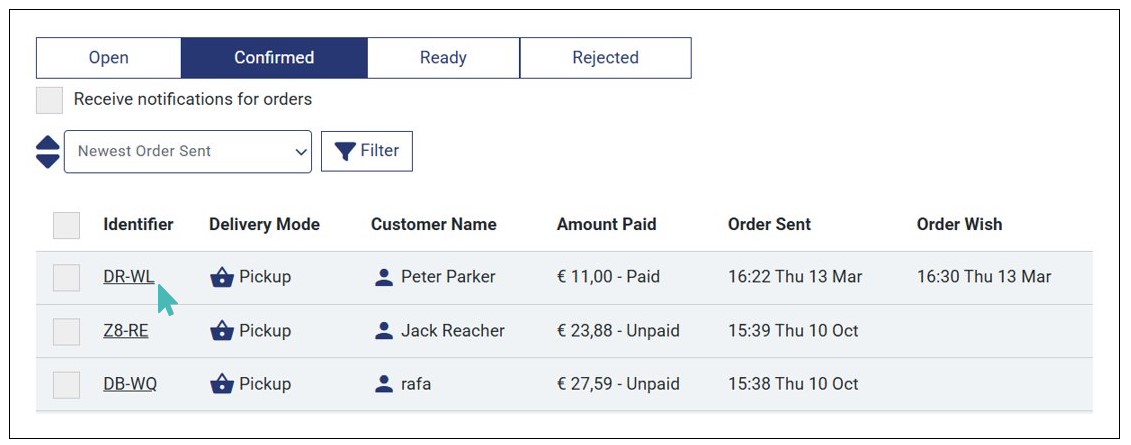Switch to the Open orders tab
Screen dimensions: 1131x445
pyautogui.click(x=108, y=58)
